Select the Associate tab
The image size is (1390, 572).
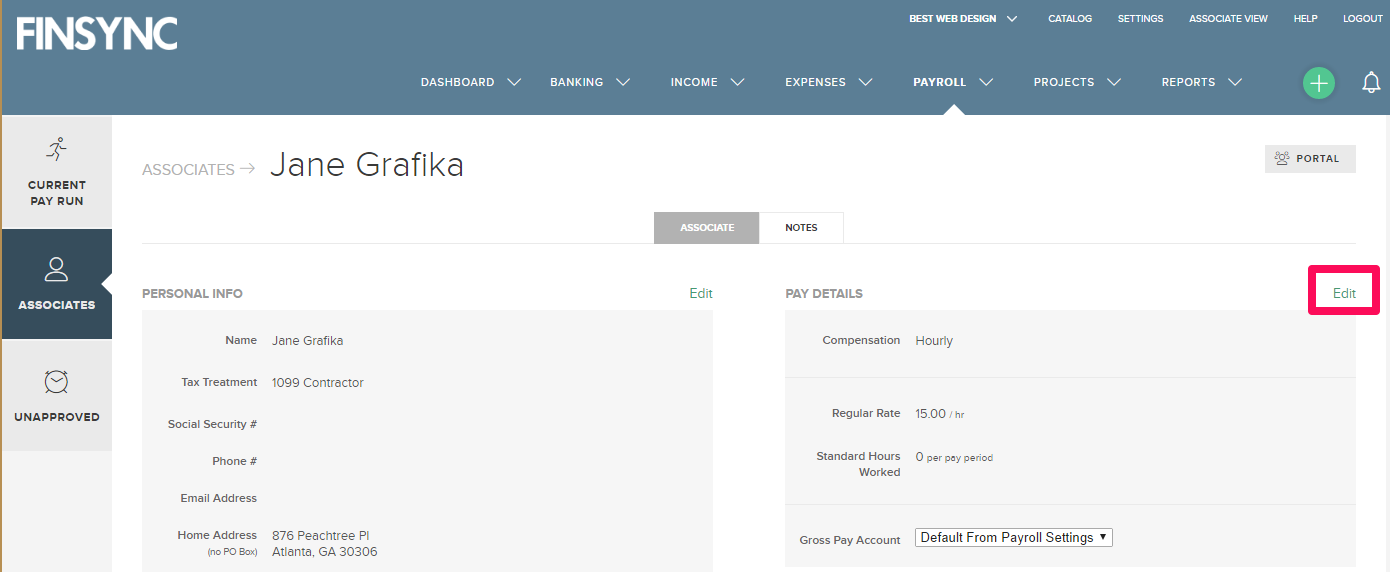click(707, 228)
